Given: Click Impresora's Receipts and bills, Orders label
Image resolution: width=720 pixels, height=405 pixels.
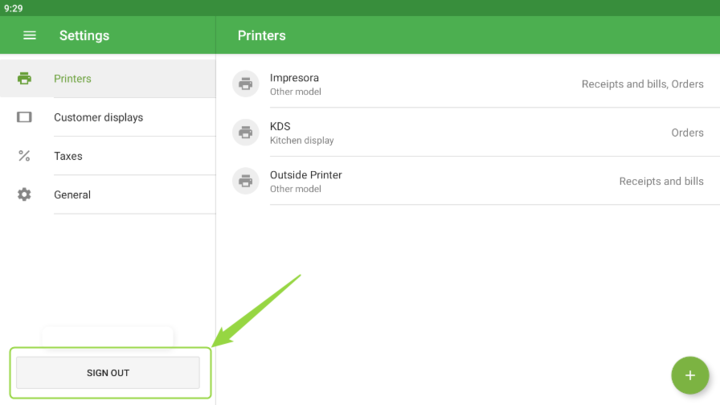Looking at the screenshot, I should coord(642,84).
